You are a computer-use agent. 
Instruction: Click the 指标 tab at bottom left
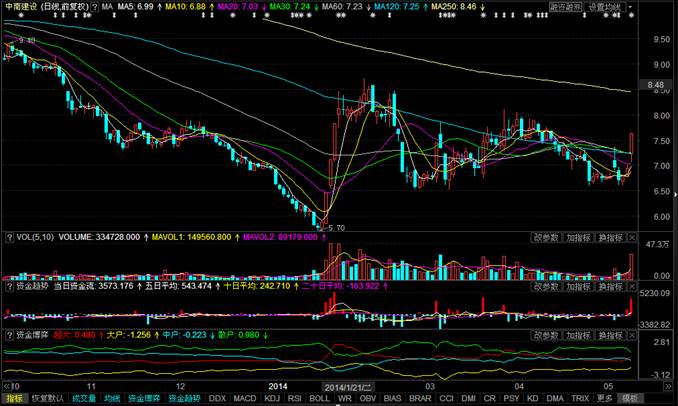(13, 398)
